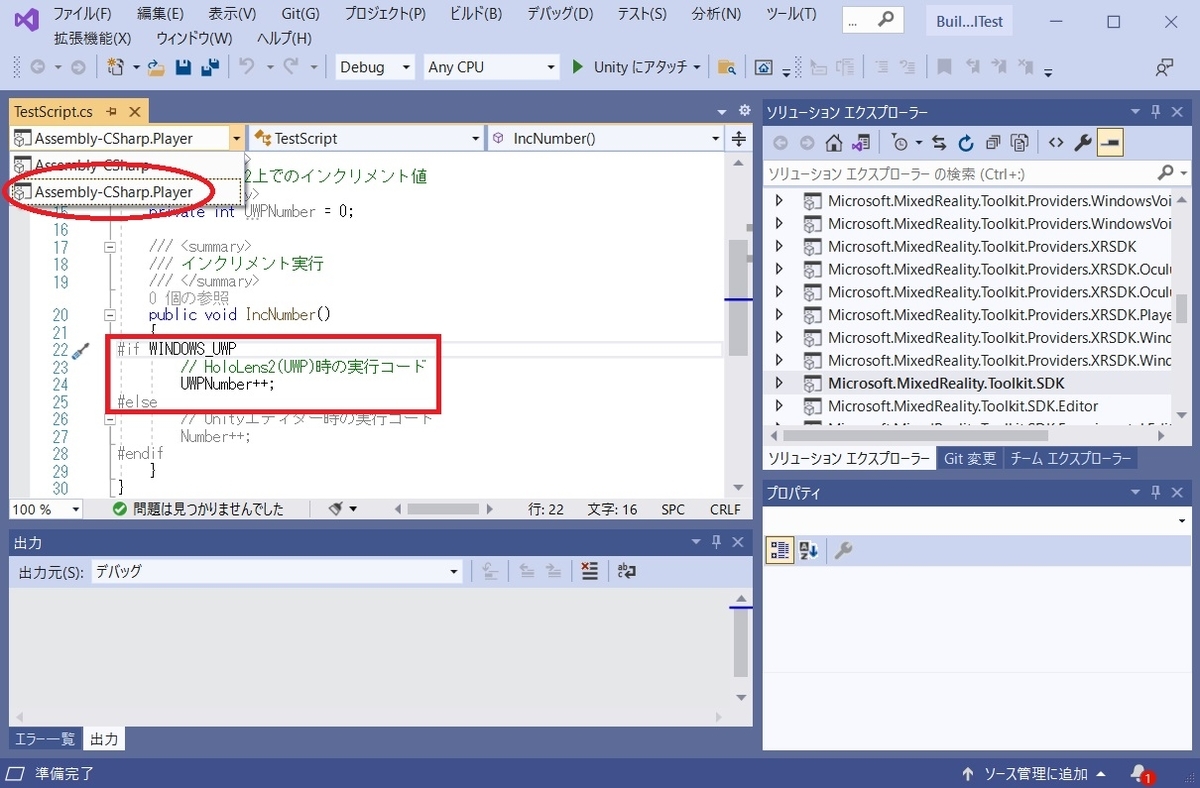Switch views with the Visual Studio solution icon
1200x788 pixels.
859,143
